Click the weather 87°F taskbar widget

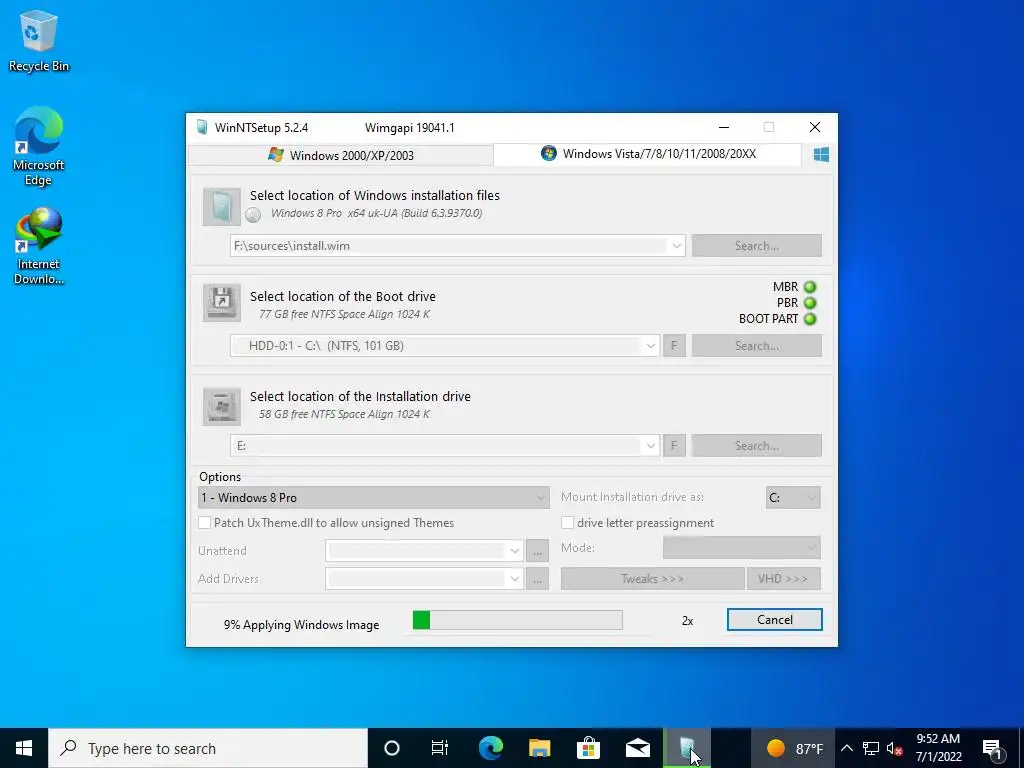[x=795, y=748]
